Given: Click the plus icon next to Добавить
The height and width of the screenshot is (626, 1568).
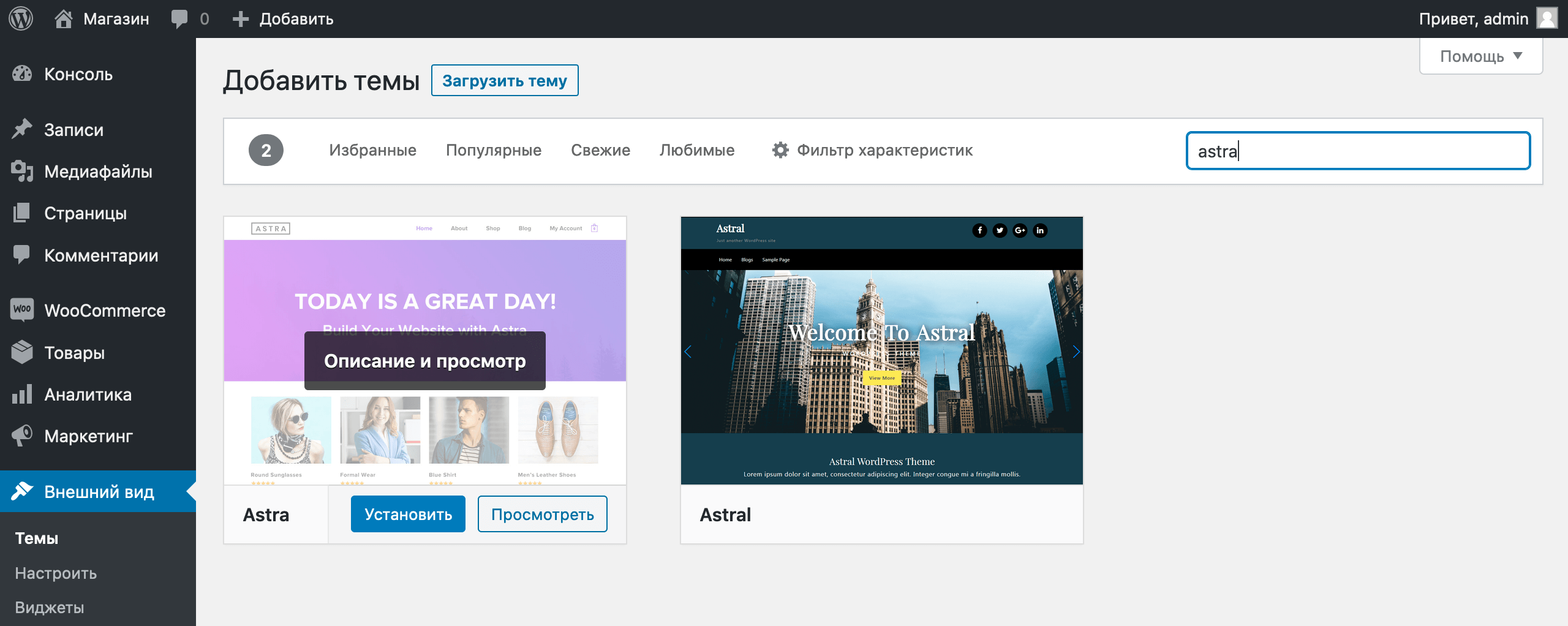Looking at the screenshot, I should pyautogui.click(x=241, y=19).
